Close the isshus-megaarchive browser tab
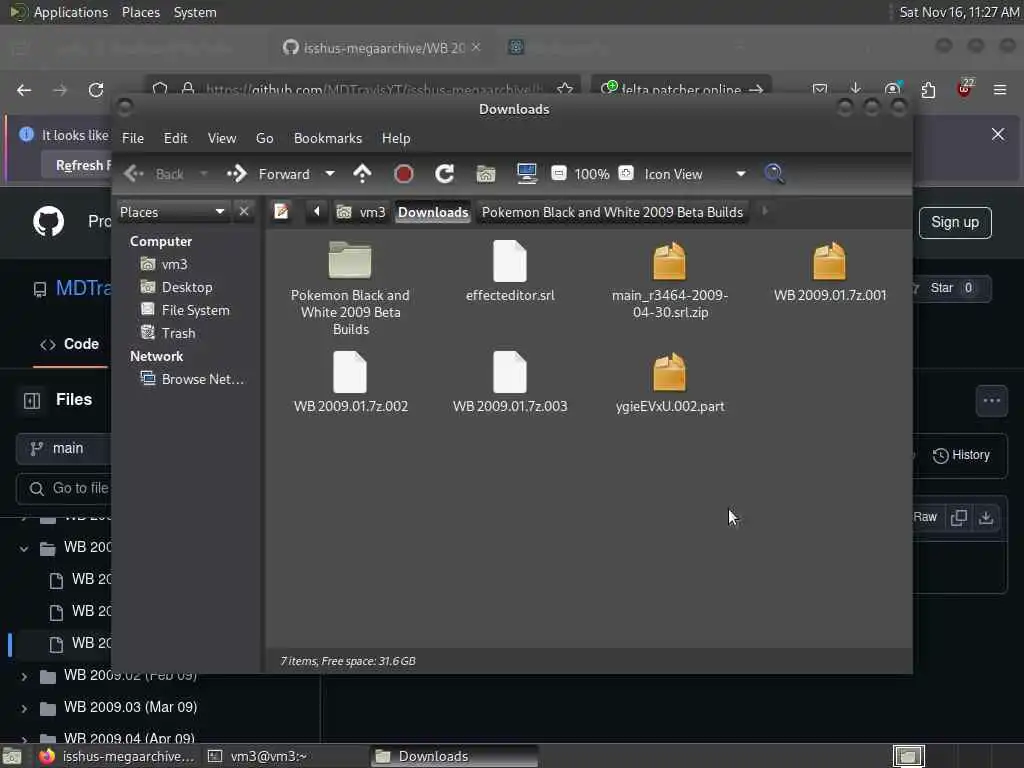The width and height of the screenshot is (1024, 768). (476, 47)
